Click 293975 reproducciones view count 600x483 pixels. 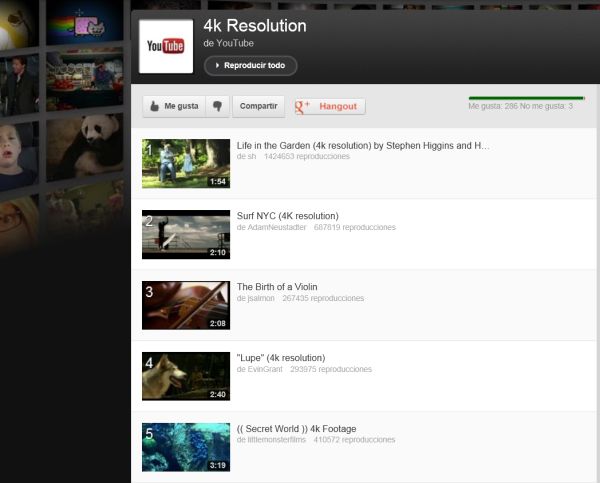pos(331,369)
